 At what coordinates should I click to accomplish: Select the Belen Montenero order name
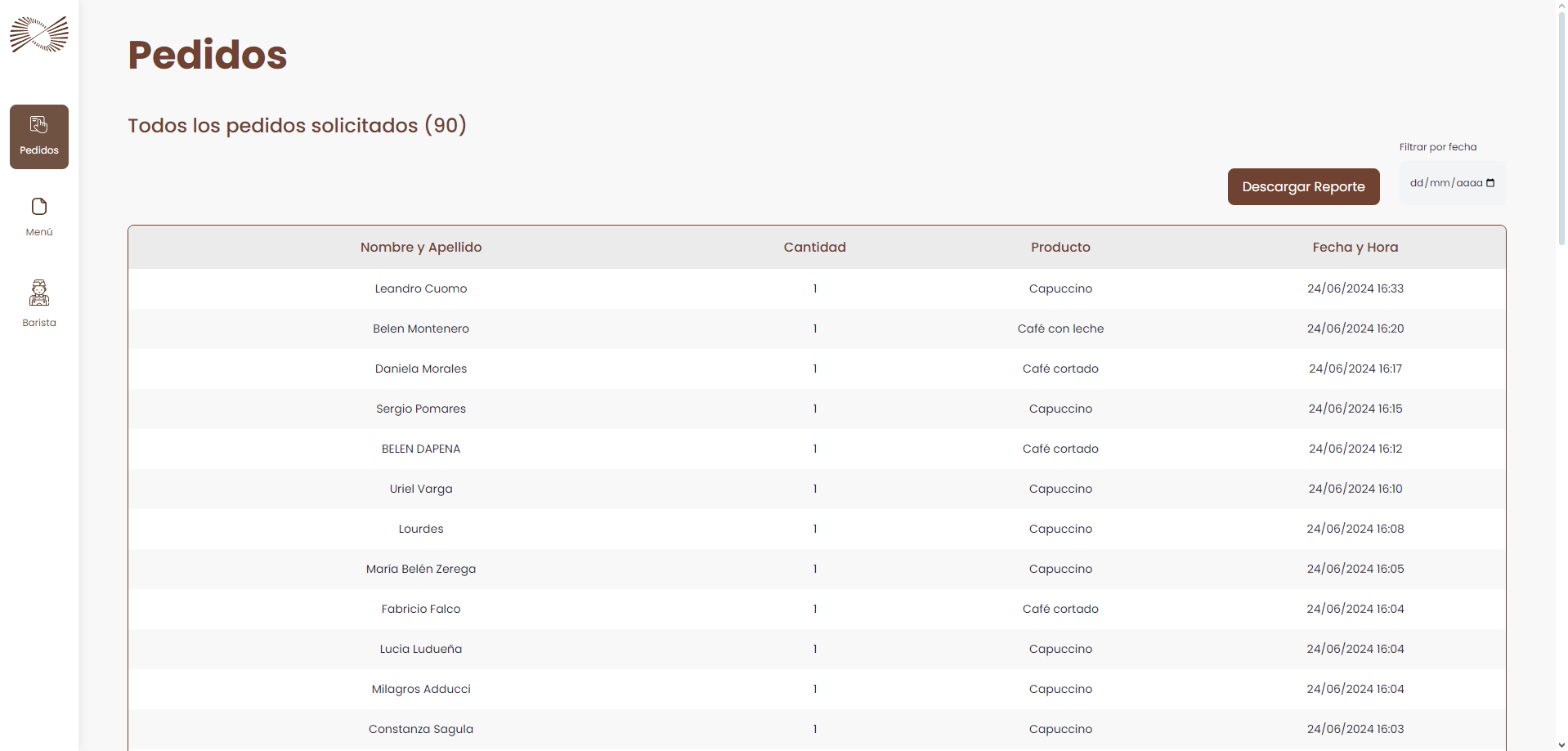[x=421, y=329]
